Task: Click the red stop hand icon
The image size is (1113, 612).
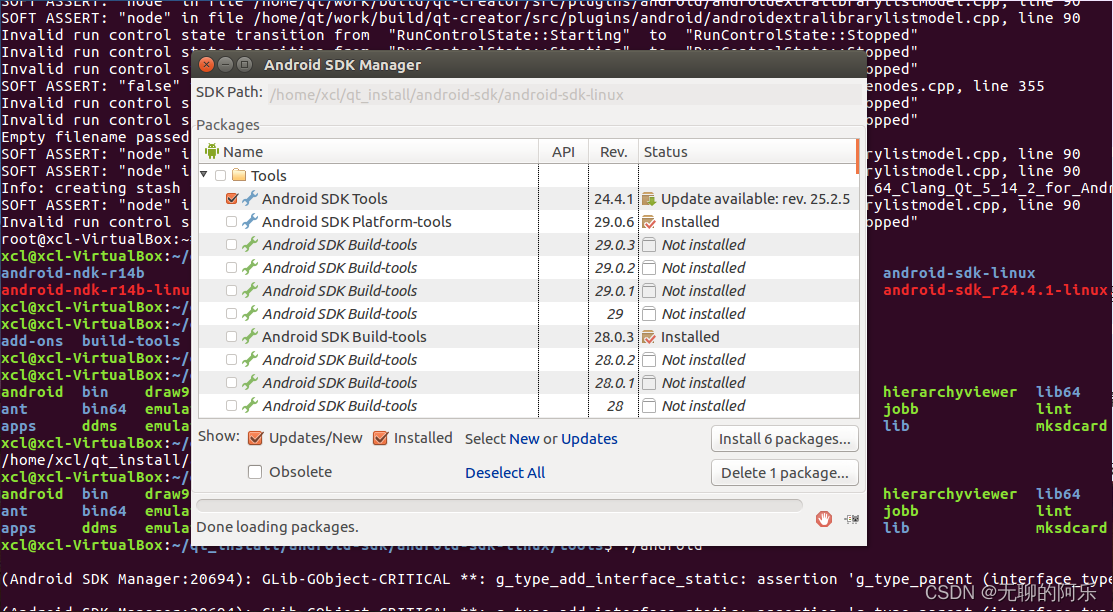Action: pyautogui.click(x=823, y=519)
